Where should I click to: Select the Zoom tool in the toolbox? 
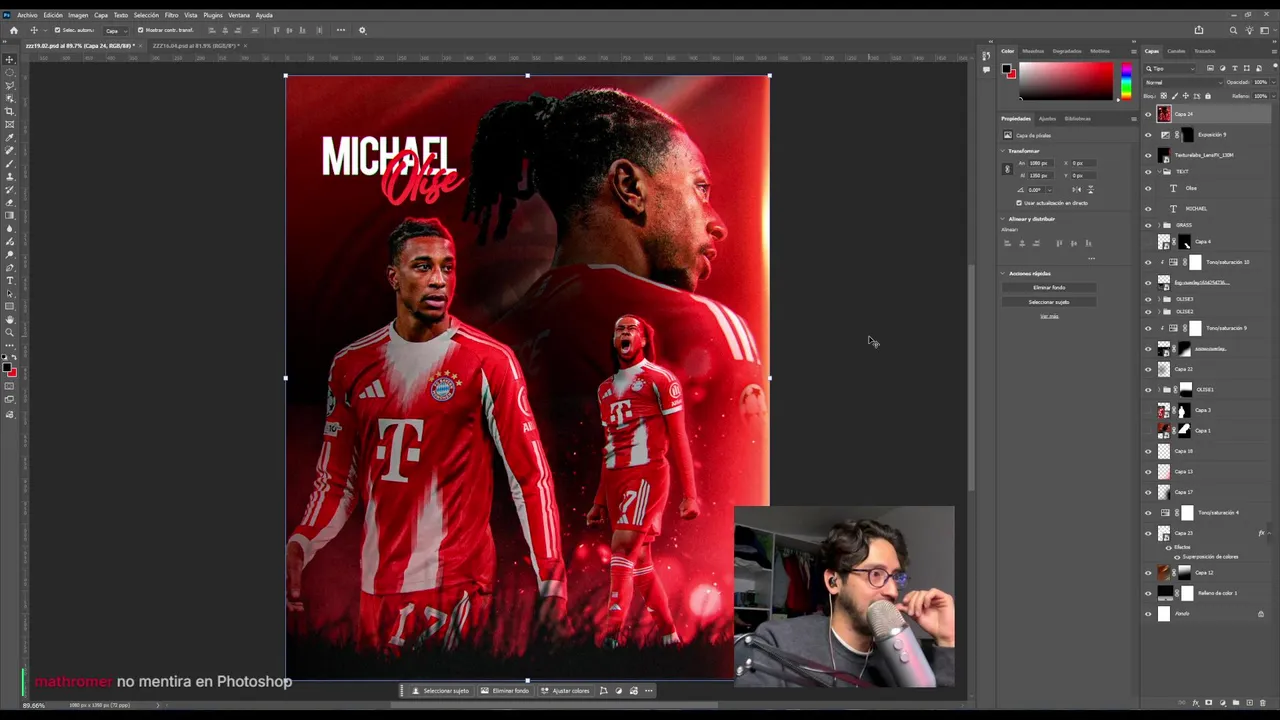(x=10, y=333)
